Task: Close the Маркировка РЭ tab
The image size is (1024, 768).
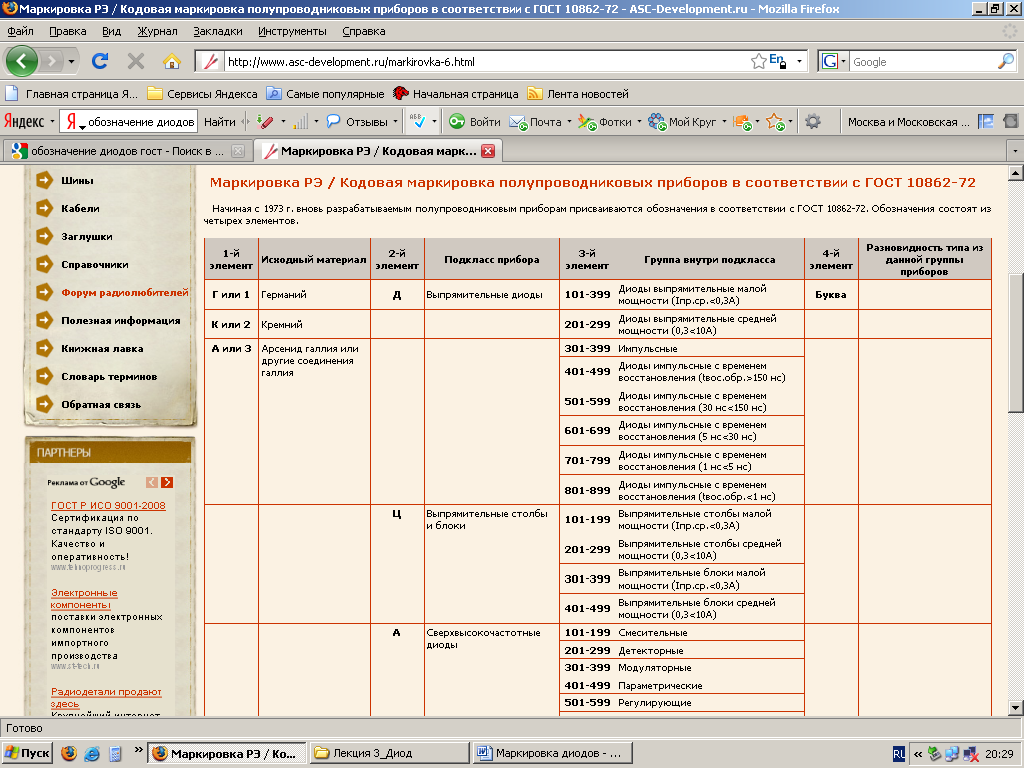Action: [487, 152]
